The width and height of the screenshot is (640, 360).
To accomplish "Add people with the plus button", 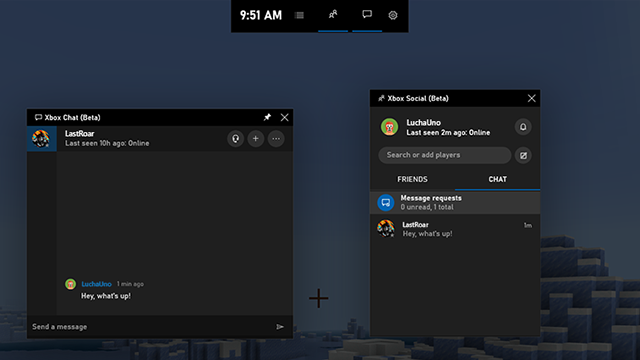I will click(256, 139).
